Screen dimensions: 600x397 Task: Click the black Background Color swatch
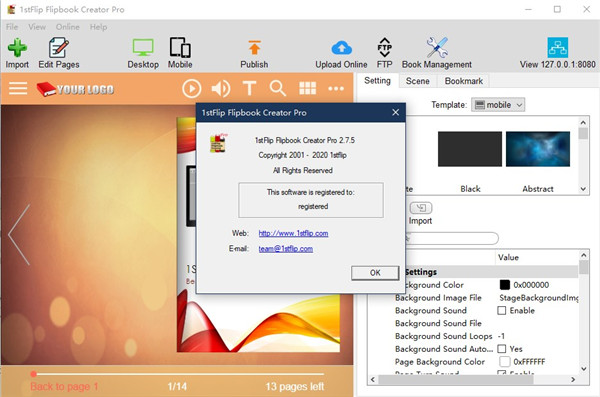(x=505, y=285)
